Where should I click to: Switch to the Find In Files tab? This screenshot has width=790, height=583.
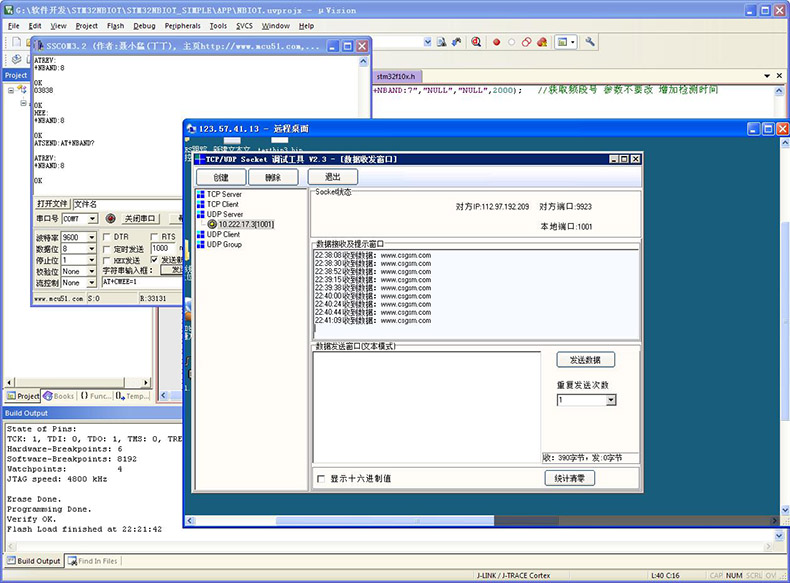coord(93,561)
